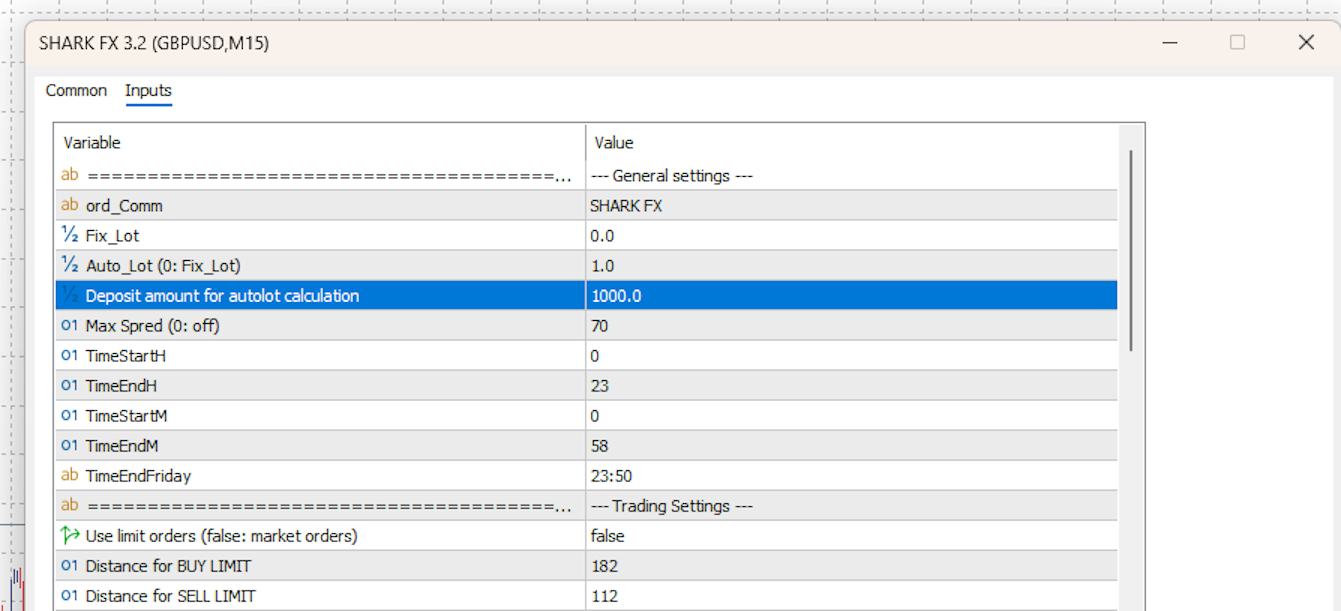Select the Deposit amount for autolot calculation row
The width and height of the screenshot is (1341, 611).
pyautogui.click(x=586, y=296)
